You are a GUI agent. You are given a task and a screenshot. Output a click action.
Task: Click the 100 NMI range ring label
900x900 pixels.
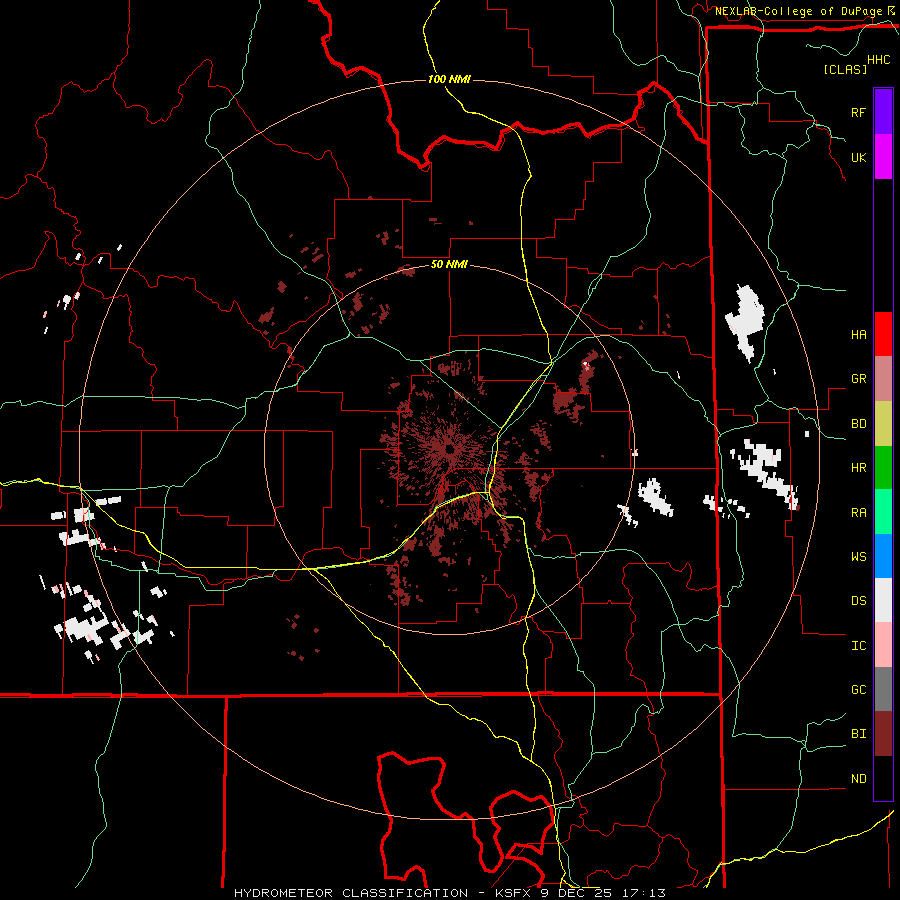click(x=449, y=79)
